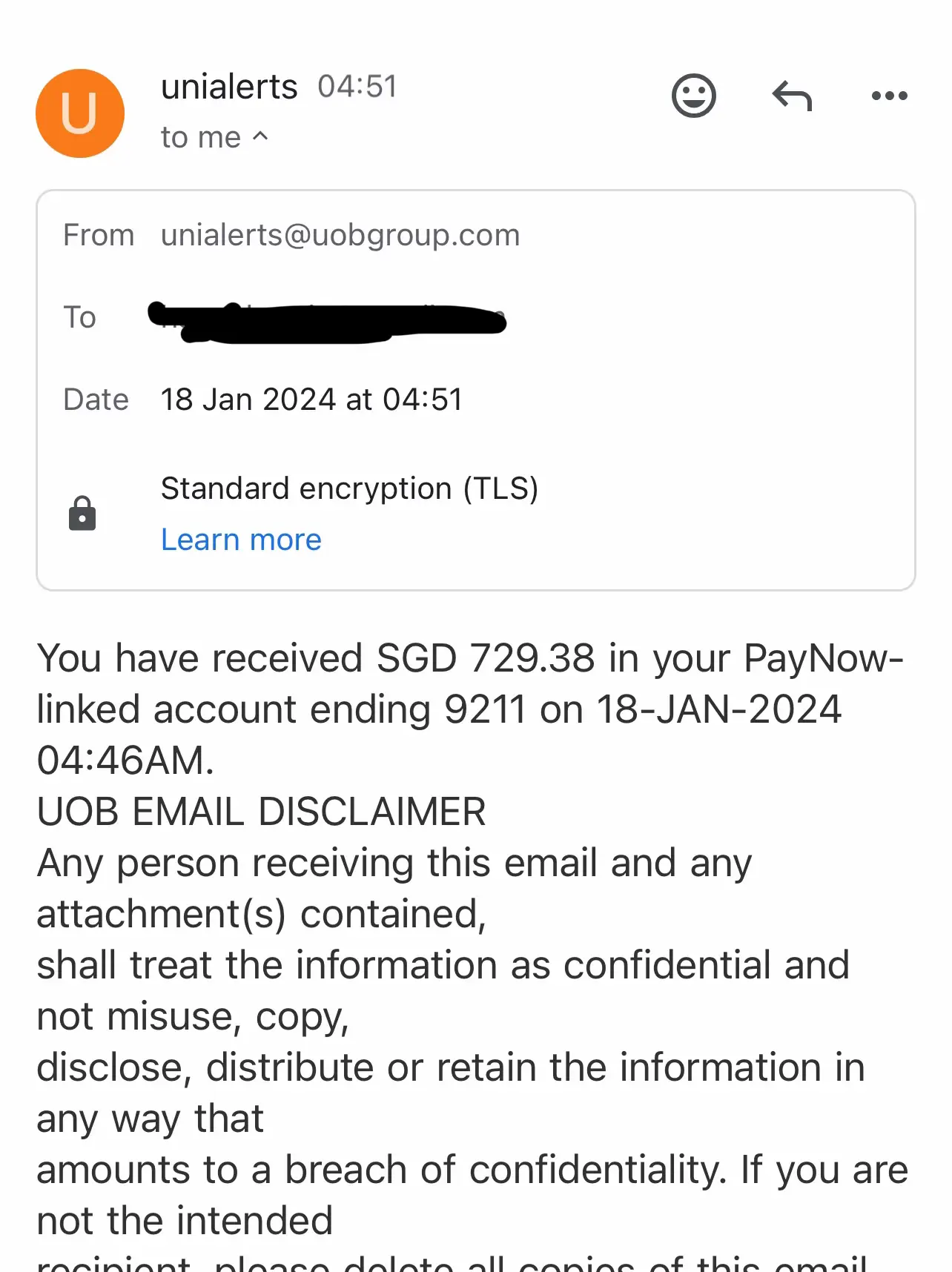The width and height of the screenshot is (952, 1272).
Task: Tap the 'Date' label in details card
Action: pyautogui.click(x=96, y=400)
